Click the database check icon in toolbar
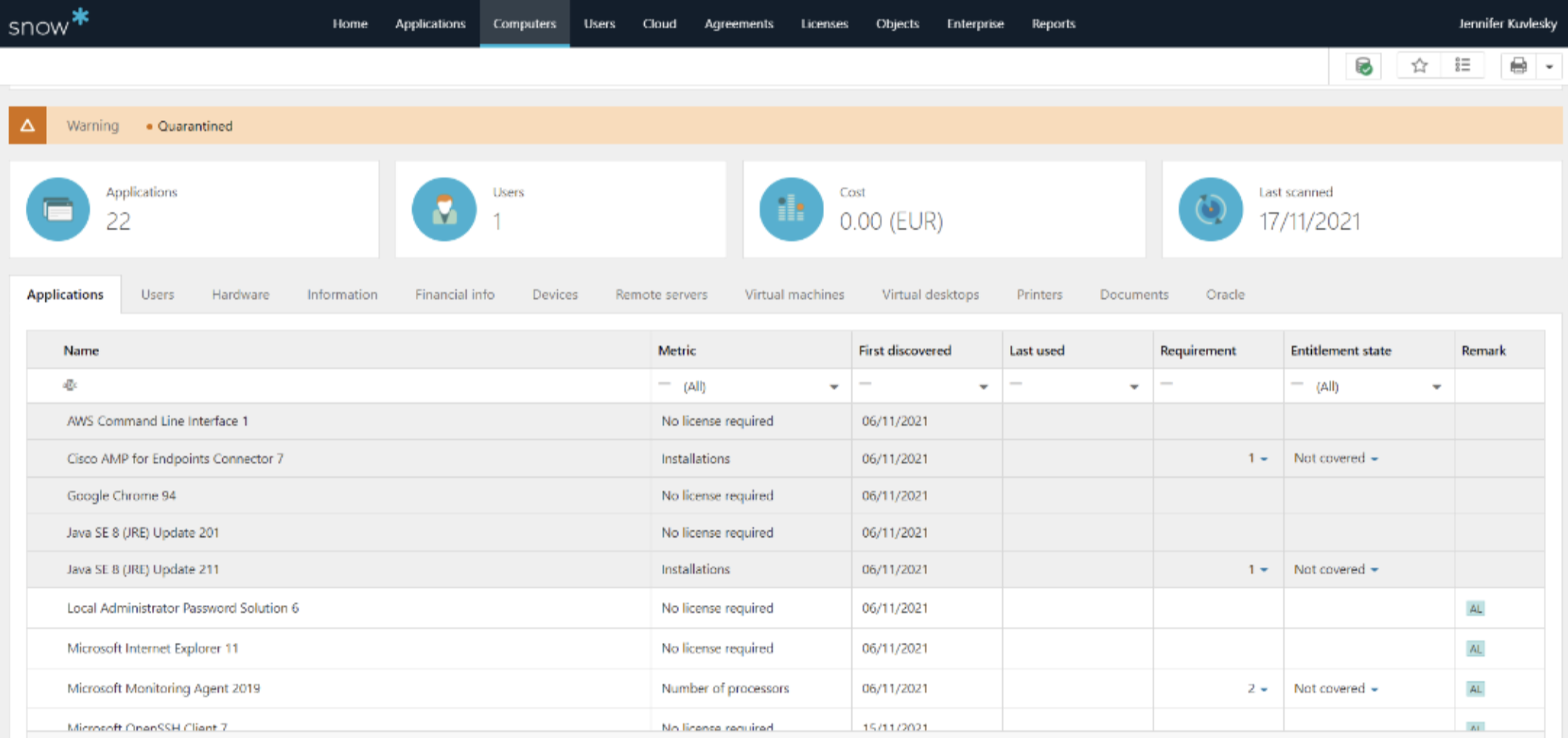 coord(1364,67)
